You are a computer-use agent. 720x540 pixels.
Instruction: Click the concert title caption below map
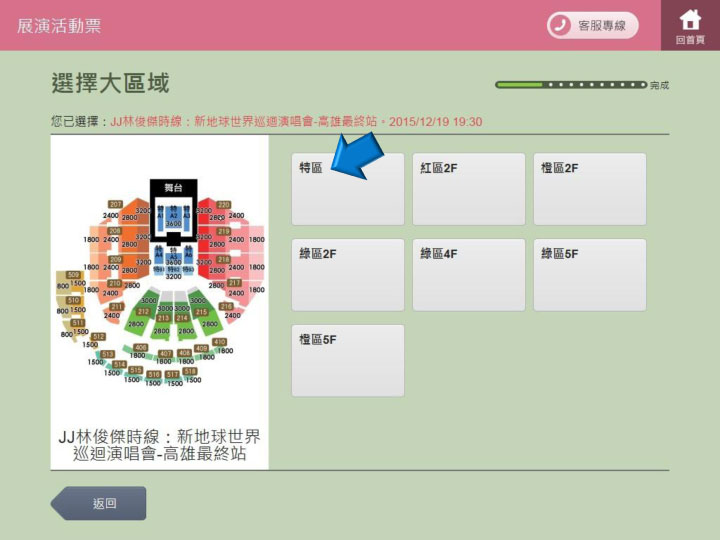tap(159, 444)
